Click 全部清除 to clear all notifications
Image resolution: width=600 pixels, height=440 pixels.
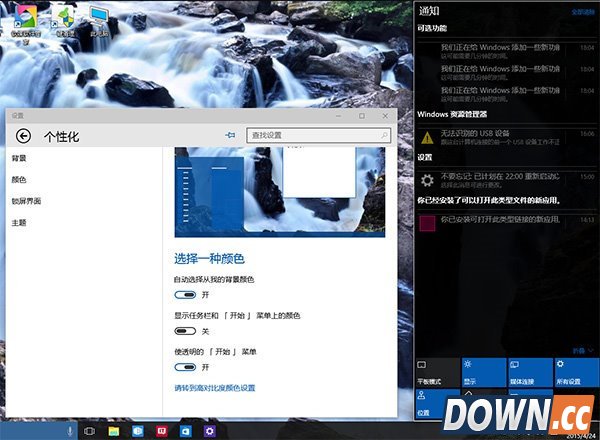coord(581,11)
